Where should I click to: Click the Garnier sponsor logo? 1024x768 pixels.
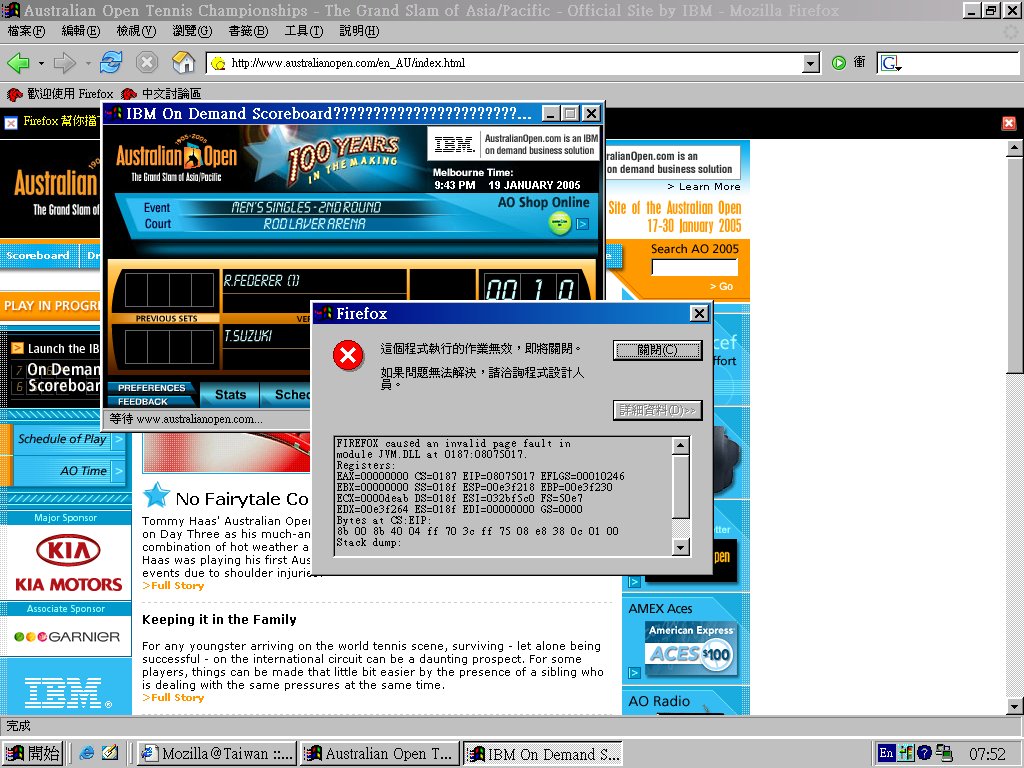coord(67,637)
